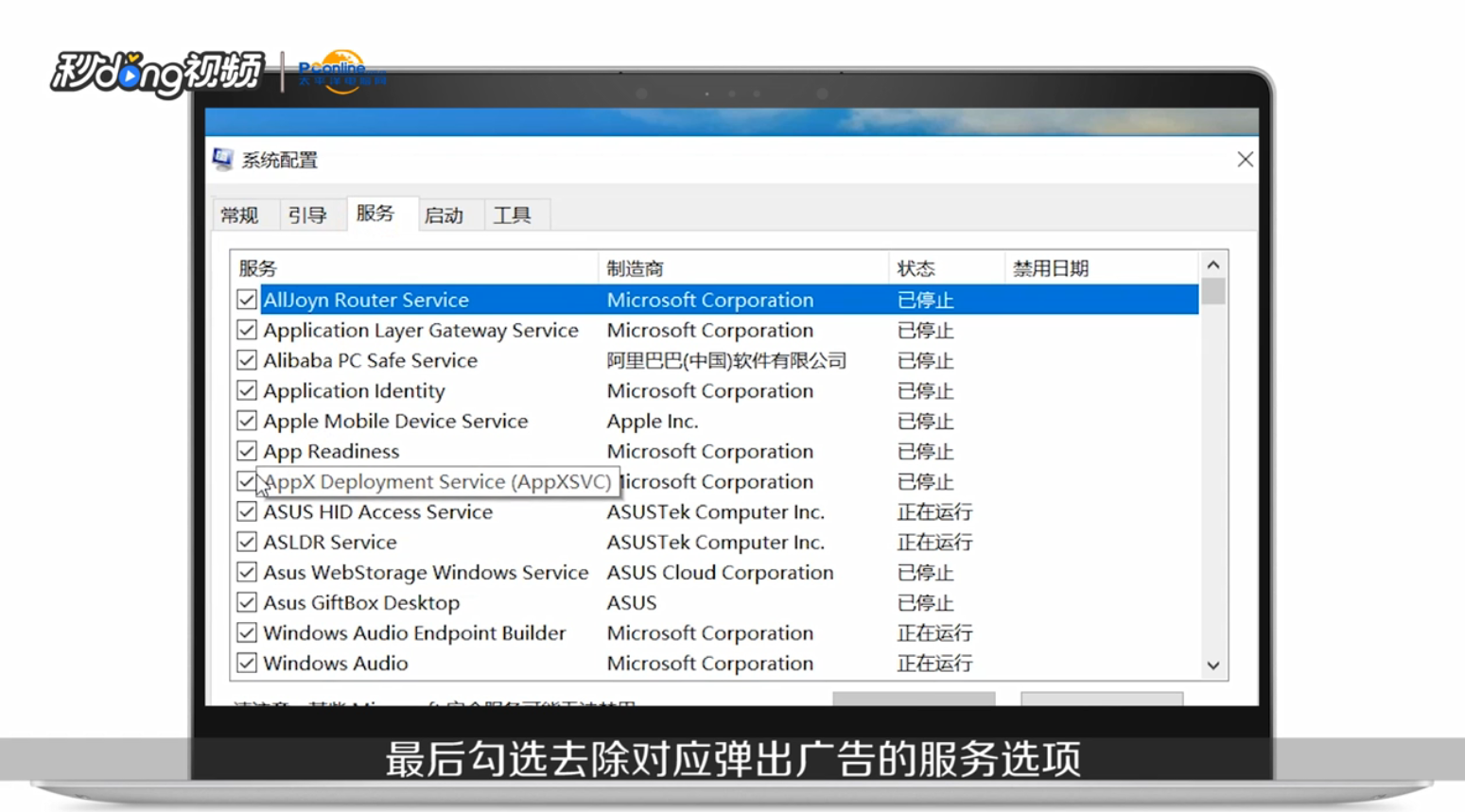Select Asus GiftBox Desktop service name
The image size is (1465, 812).
point(361,602)
